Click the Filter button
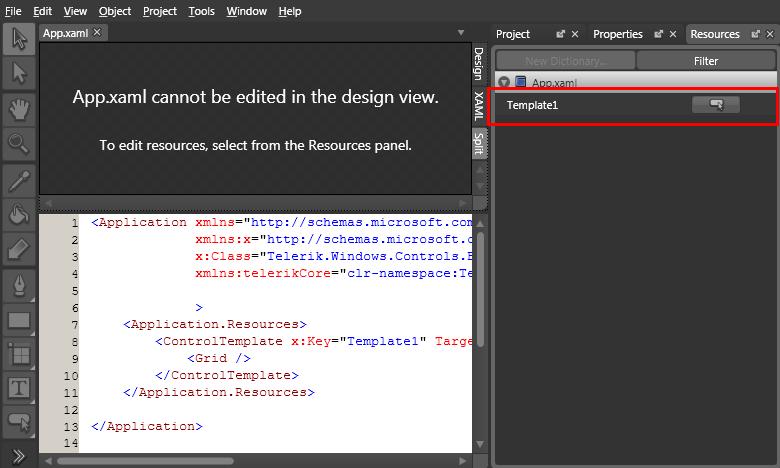Screen dimensions: 780x468 coord(706,61)
